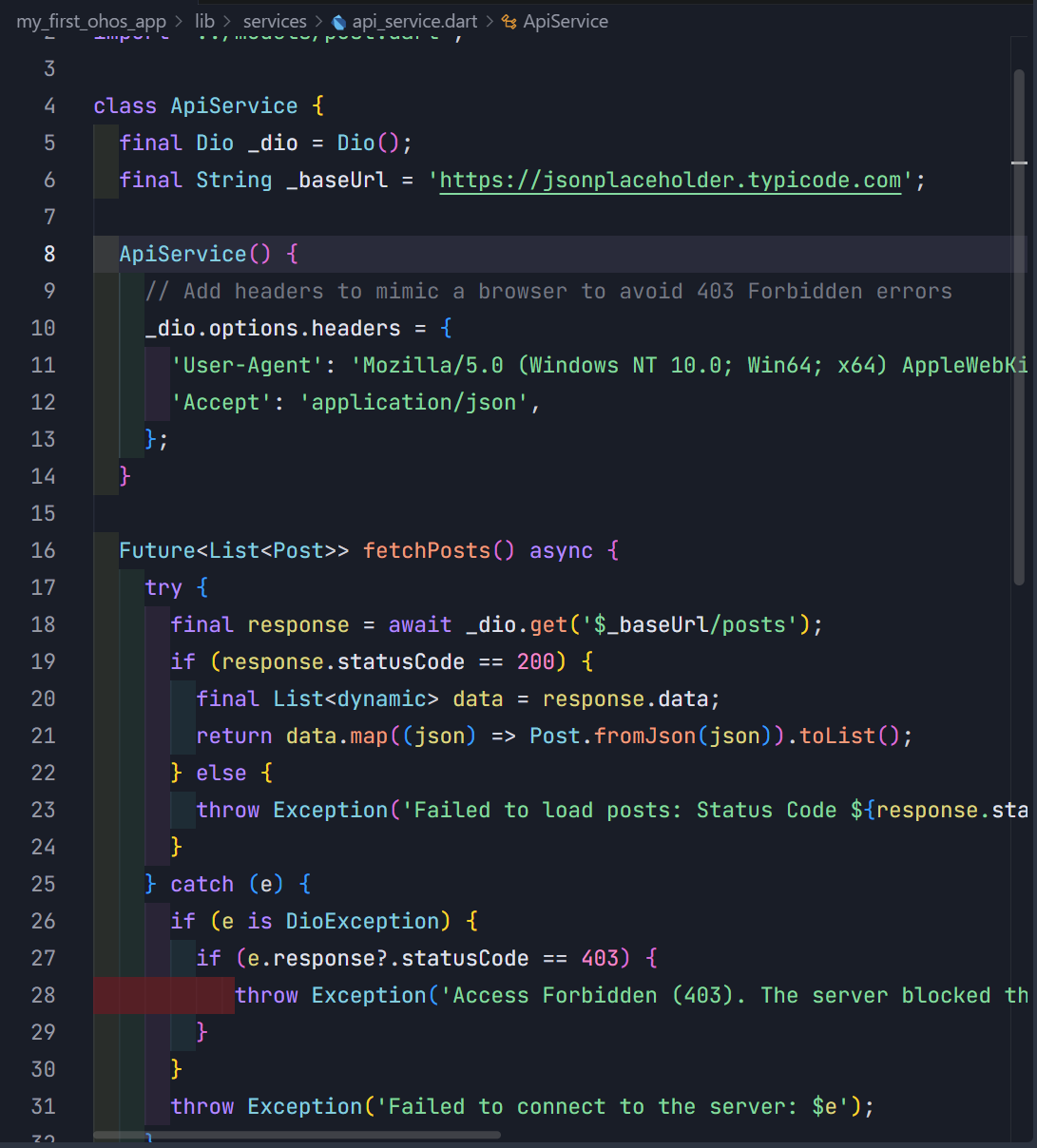Click the '200' status code literal

[x=536, y=661]
